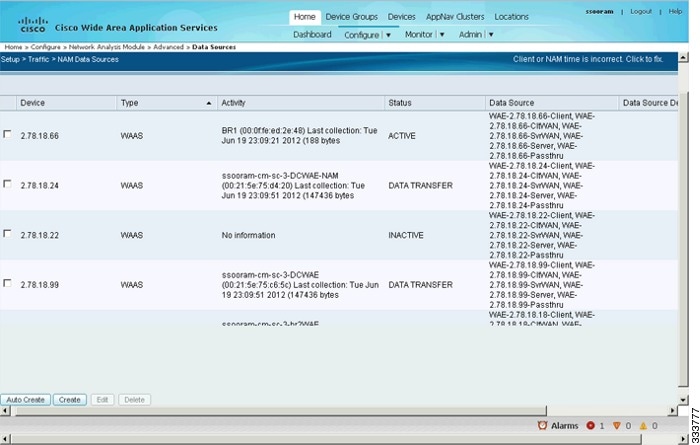The image size is (700, 445).
Task: Open the Admin dropdown arrow
Action: [491, 34]
